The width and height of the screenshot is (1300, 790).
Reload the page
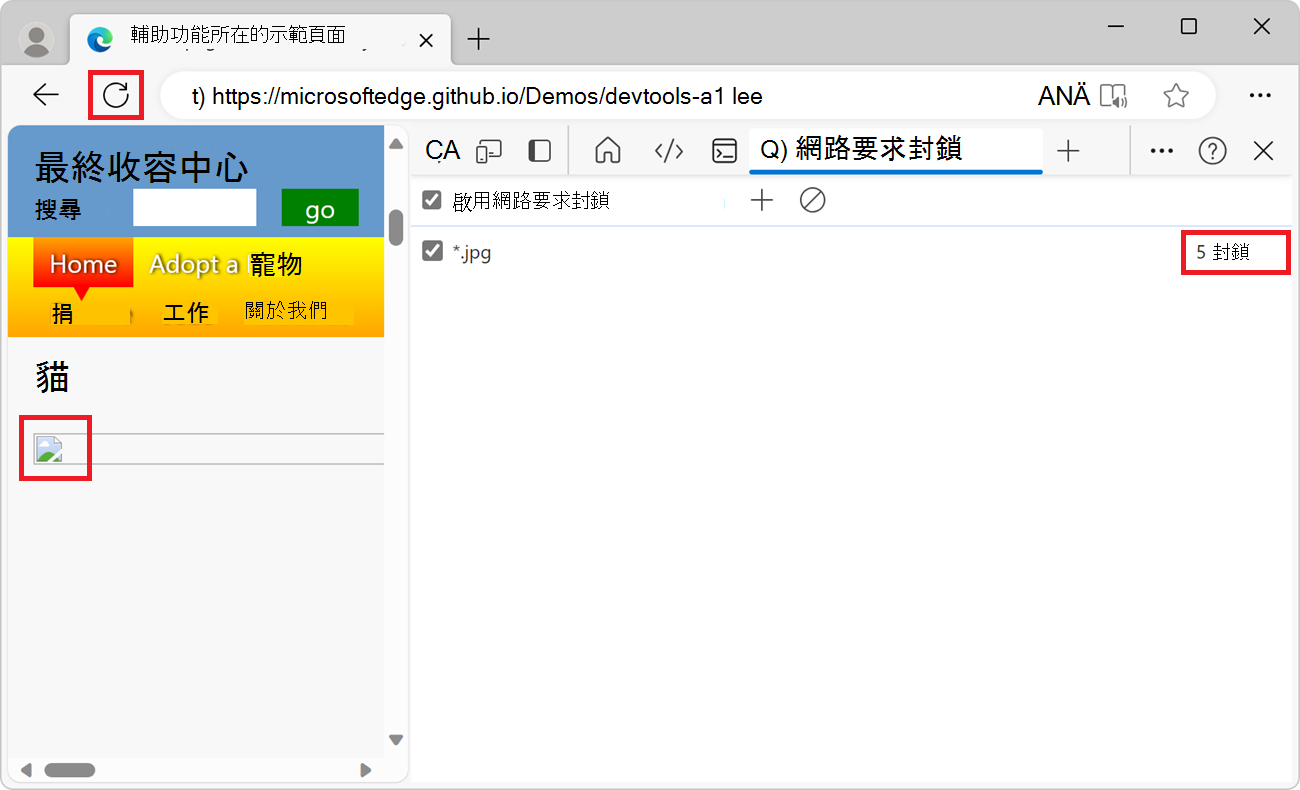(x=115, y=95)
